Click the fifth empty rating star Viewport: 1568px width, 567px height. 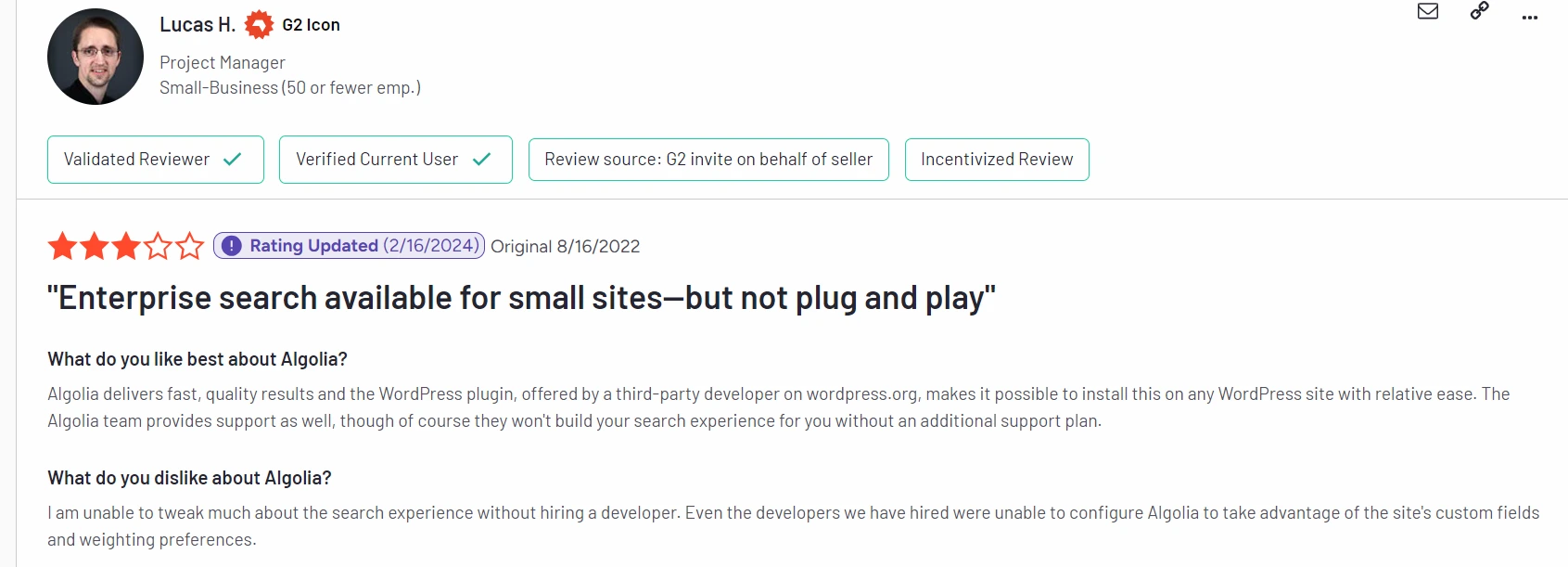(x=190, y=247)
